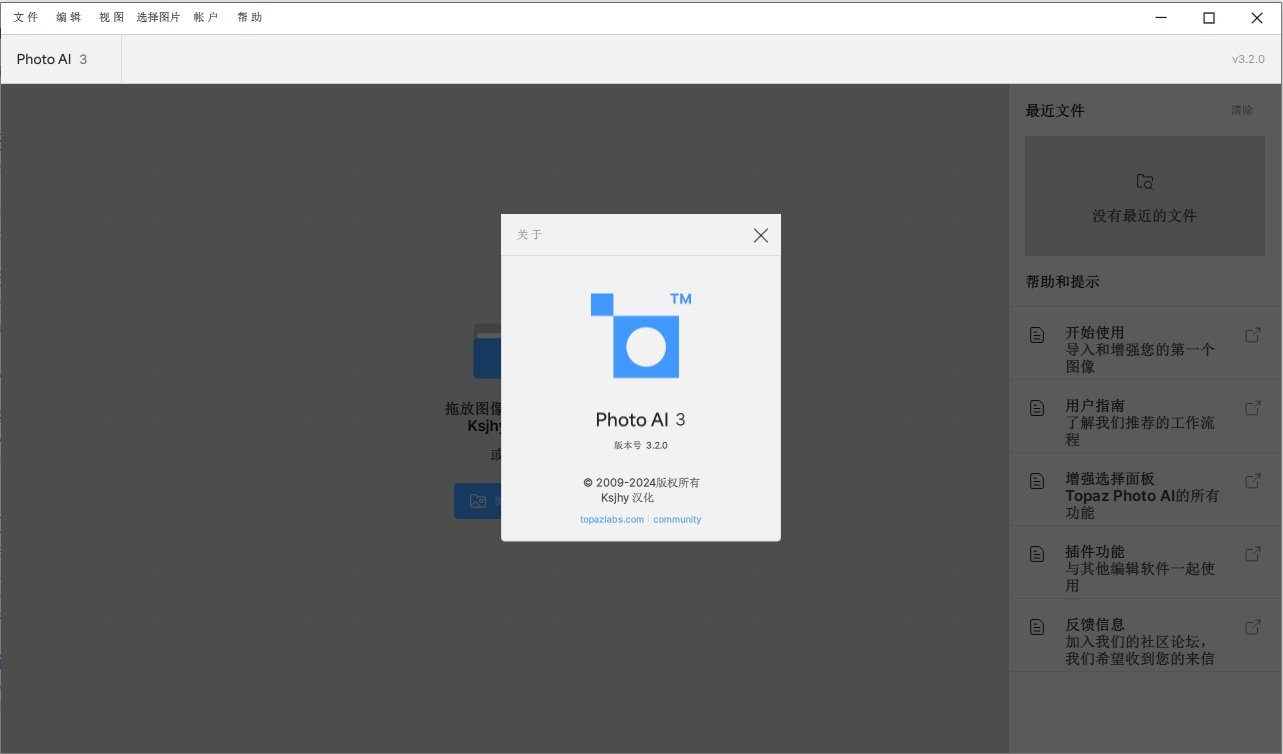
Task: Open external link icon for 增强选择面板
Action: click(x=1252, y=481)
